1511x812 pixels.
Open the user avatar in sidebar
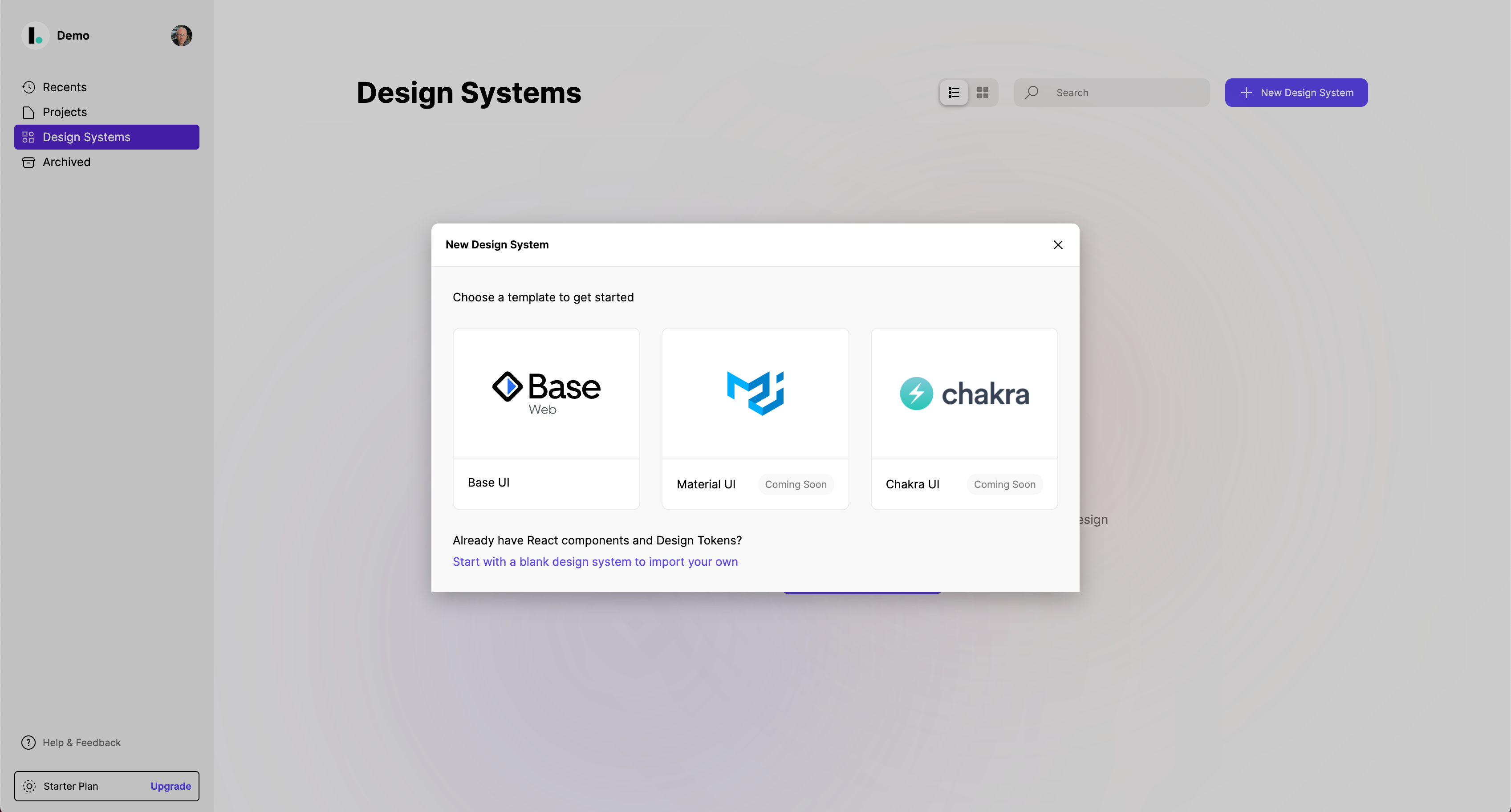pos(181,35)
